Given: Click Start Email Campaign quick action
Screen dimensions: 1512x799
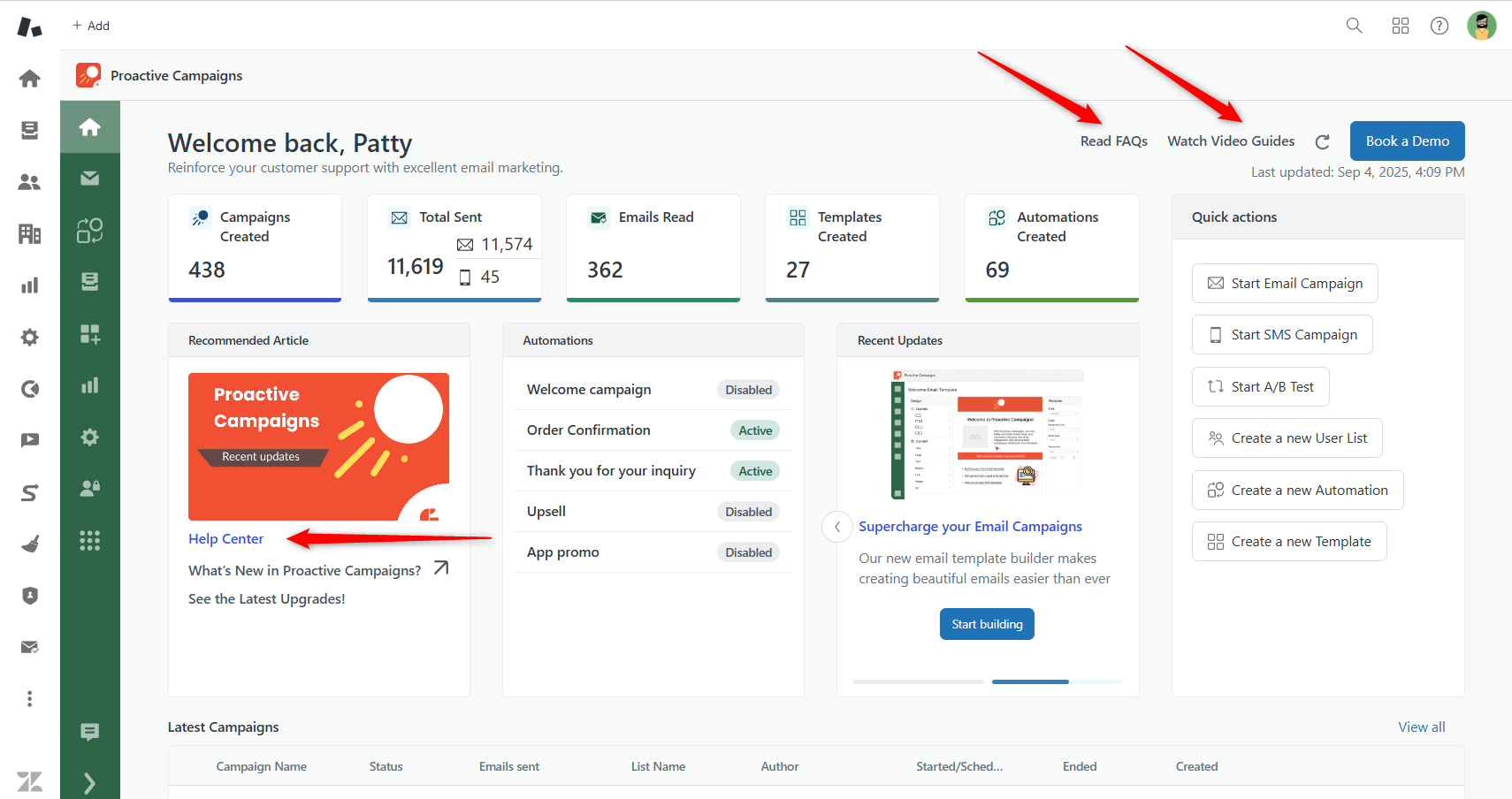Looking at the screenshot, I should [x=1285, y=284].
